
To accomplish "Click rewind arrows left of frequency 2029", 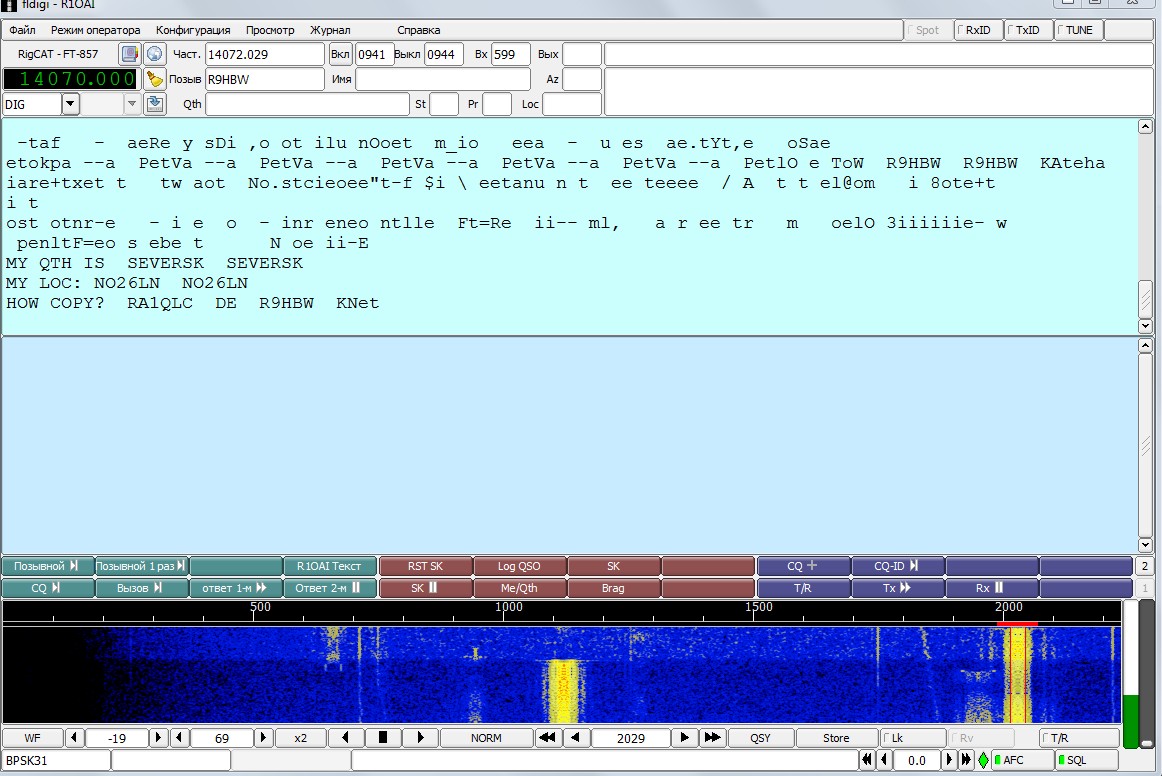I will pyautogui.click(x=547, y=738).
